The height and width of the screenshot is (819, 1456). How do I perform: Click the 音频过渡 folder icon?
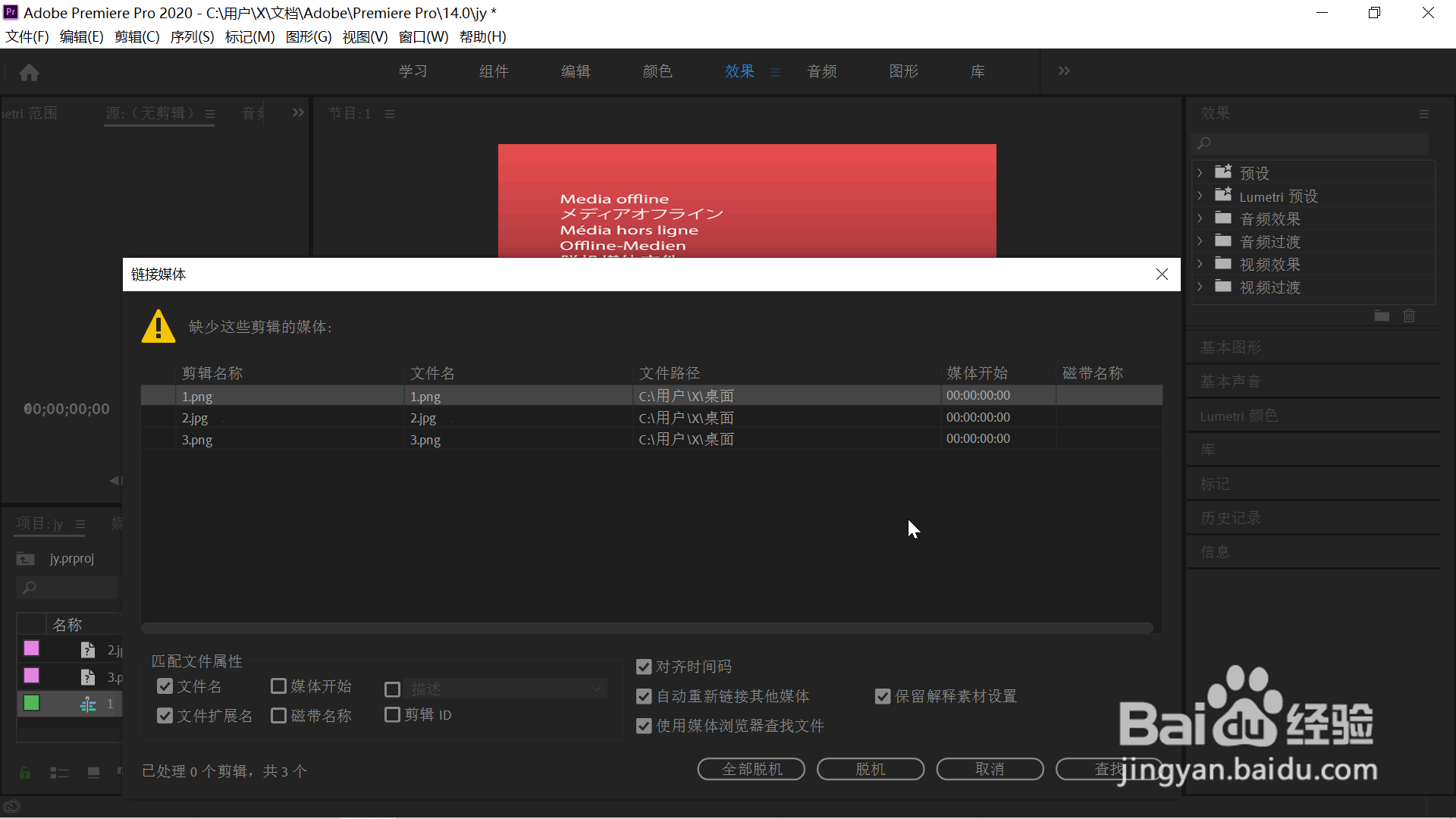[x=1223, y=241]
